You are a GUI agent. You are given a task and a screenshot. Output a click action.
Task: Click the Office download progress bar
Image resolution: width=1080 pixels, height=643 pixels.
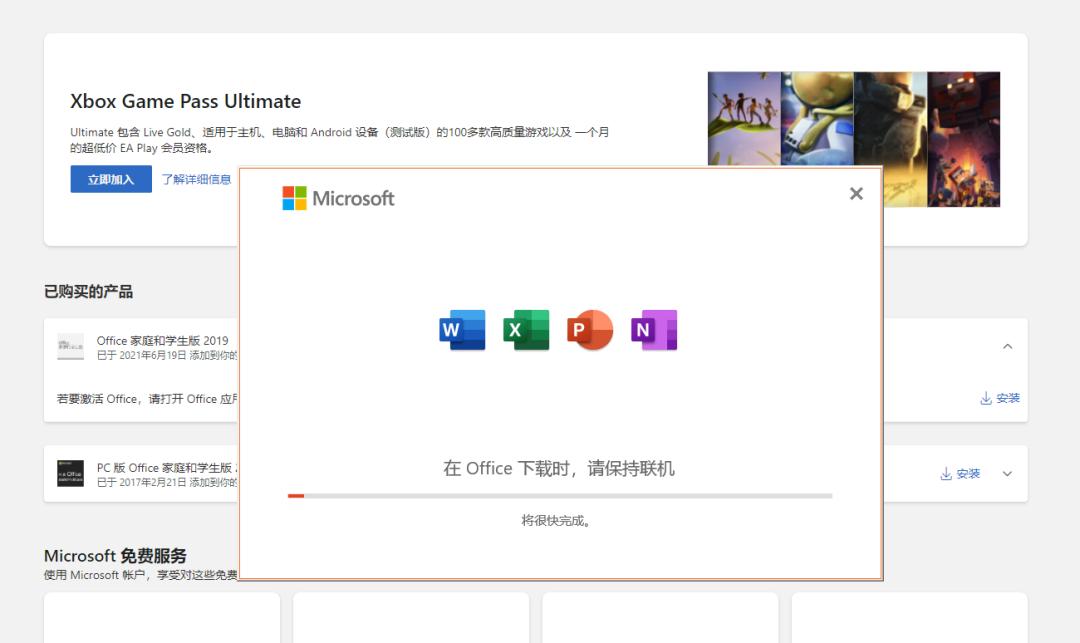pyautogui.click(x=560, y=495)
